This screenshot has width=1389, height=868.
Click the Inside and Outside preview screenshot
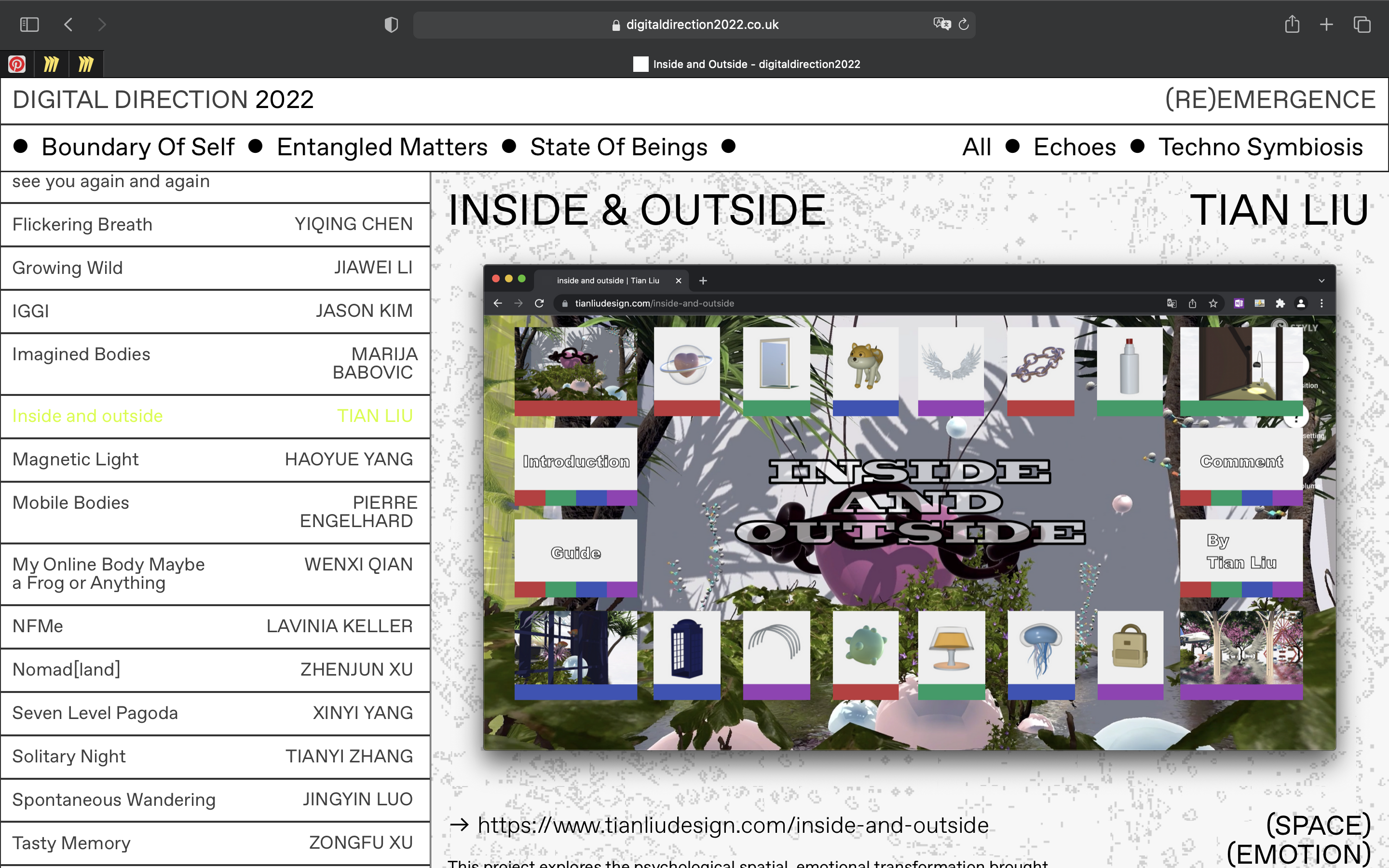909,507
